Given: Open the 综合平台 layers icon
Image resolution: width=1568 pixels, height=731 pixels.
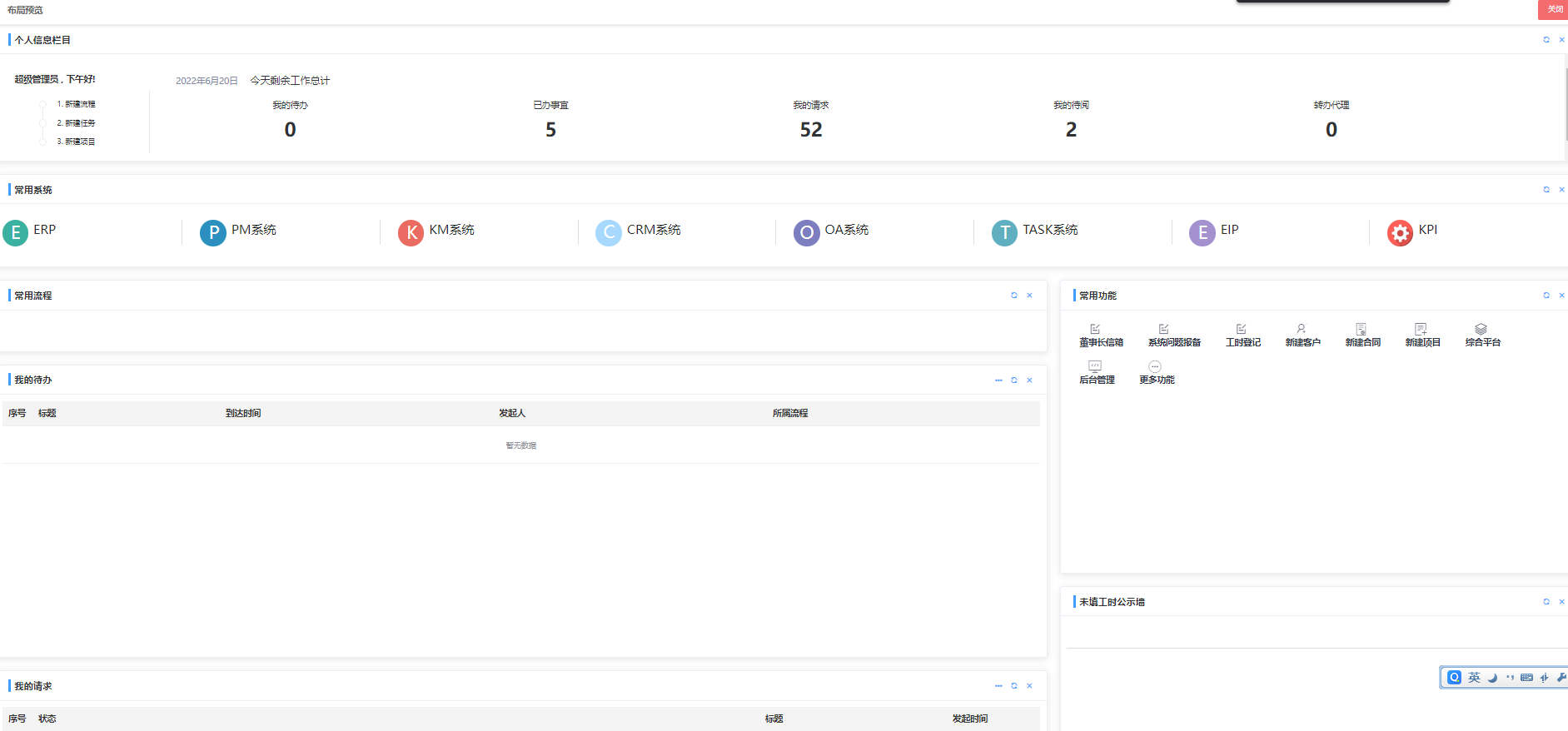Looking at the screenshot, I should point(1481,330).
